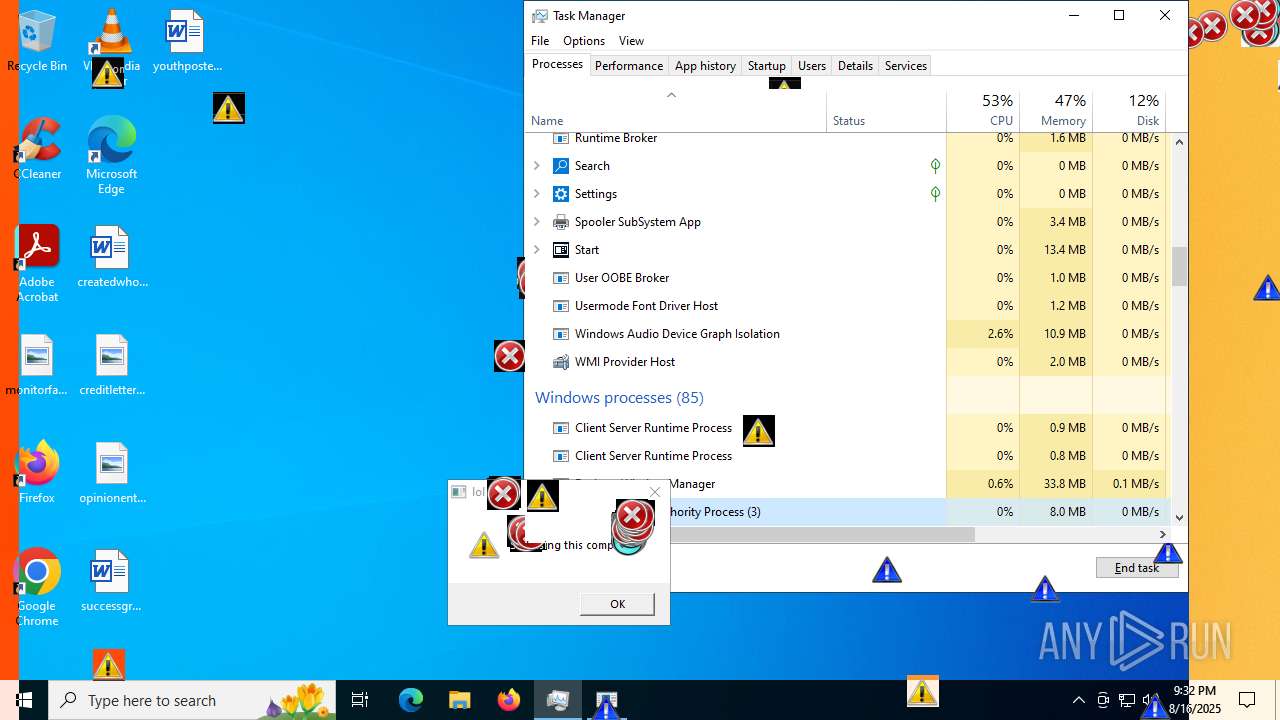The image size is (1280, 720).
Task: Click the Settings gear process icon
Action: [x=561, y=194]
